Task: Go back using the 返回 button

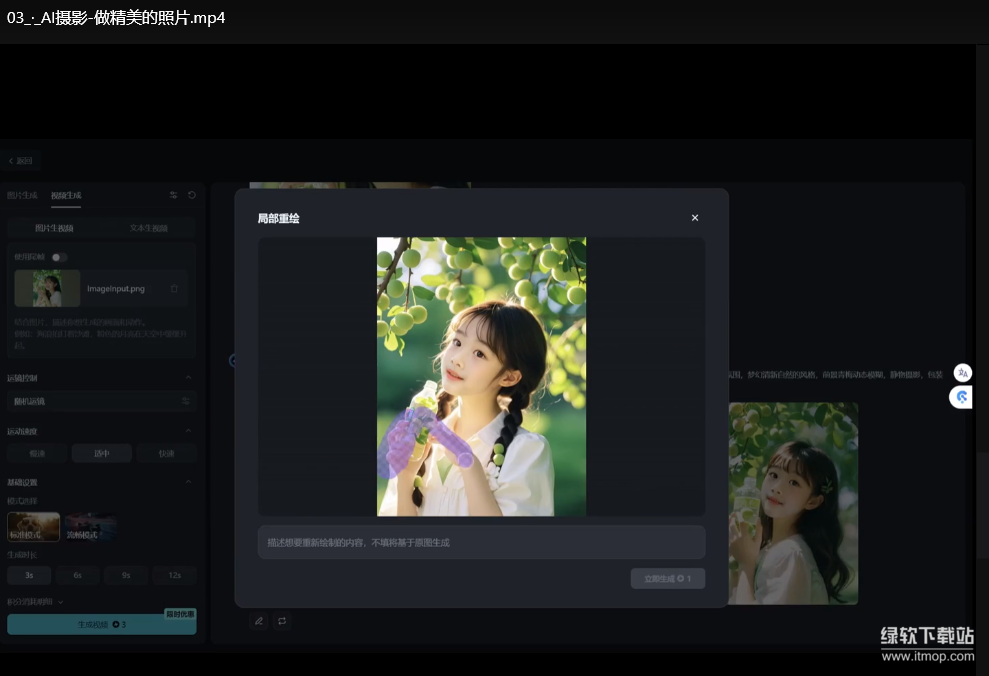Action: coord(20,161)
